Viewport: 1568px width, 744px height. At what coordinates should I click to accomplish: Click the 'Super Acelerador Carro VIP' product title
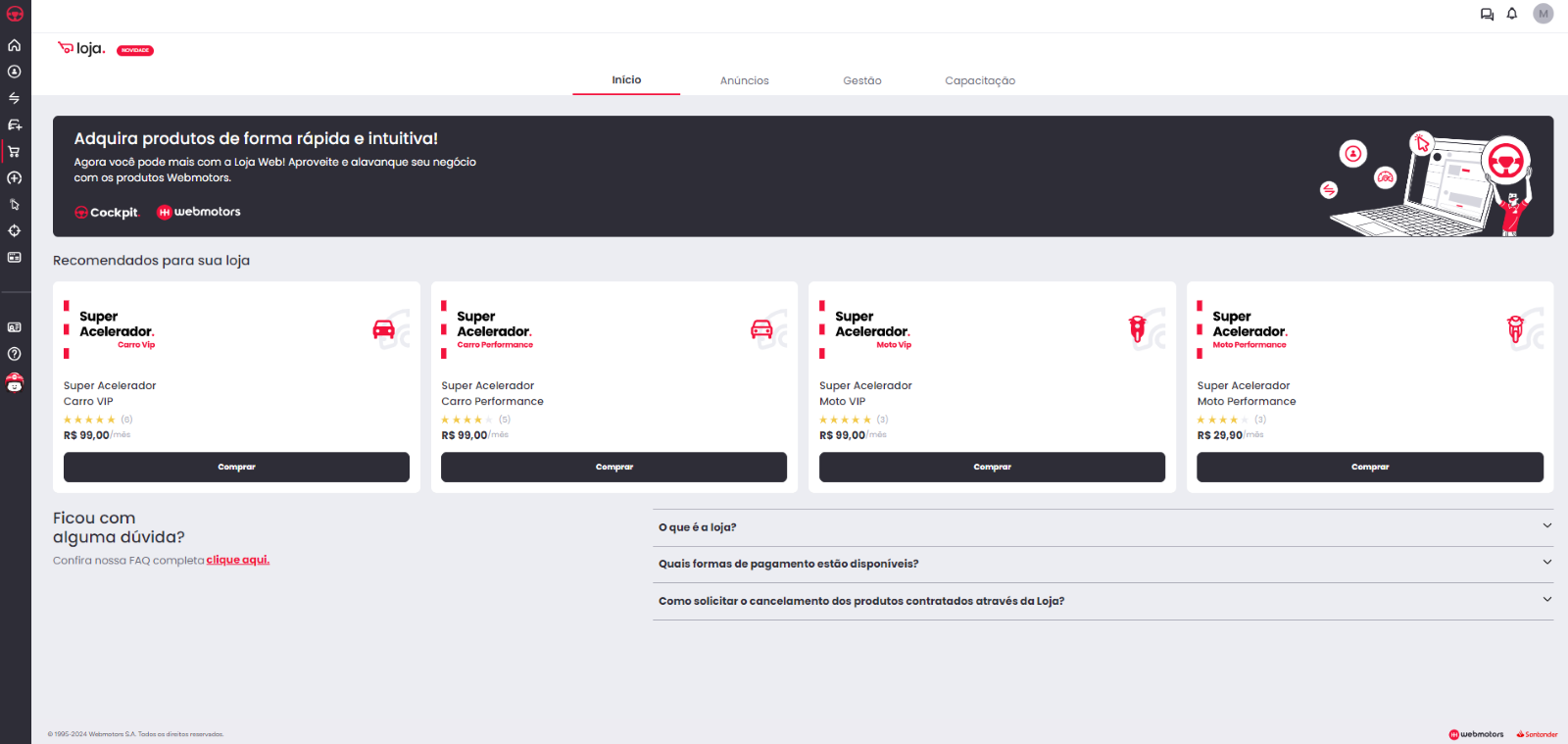click(110, 393)
